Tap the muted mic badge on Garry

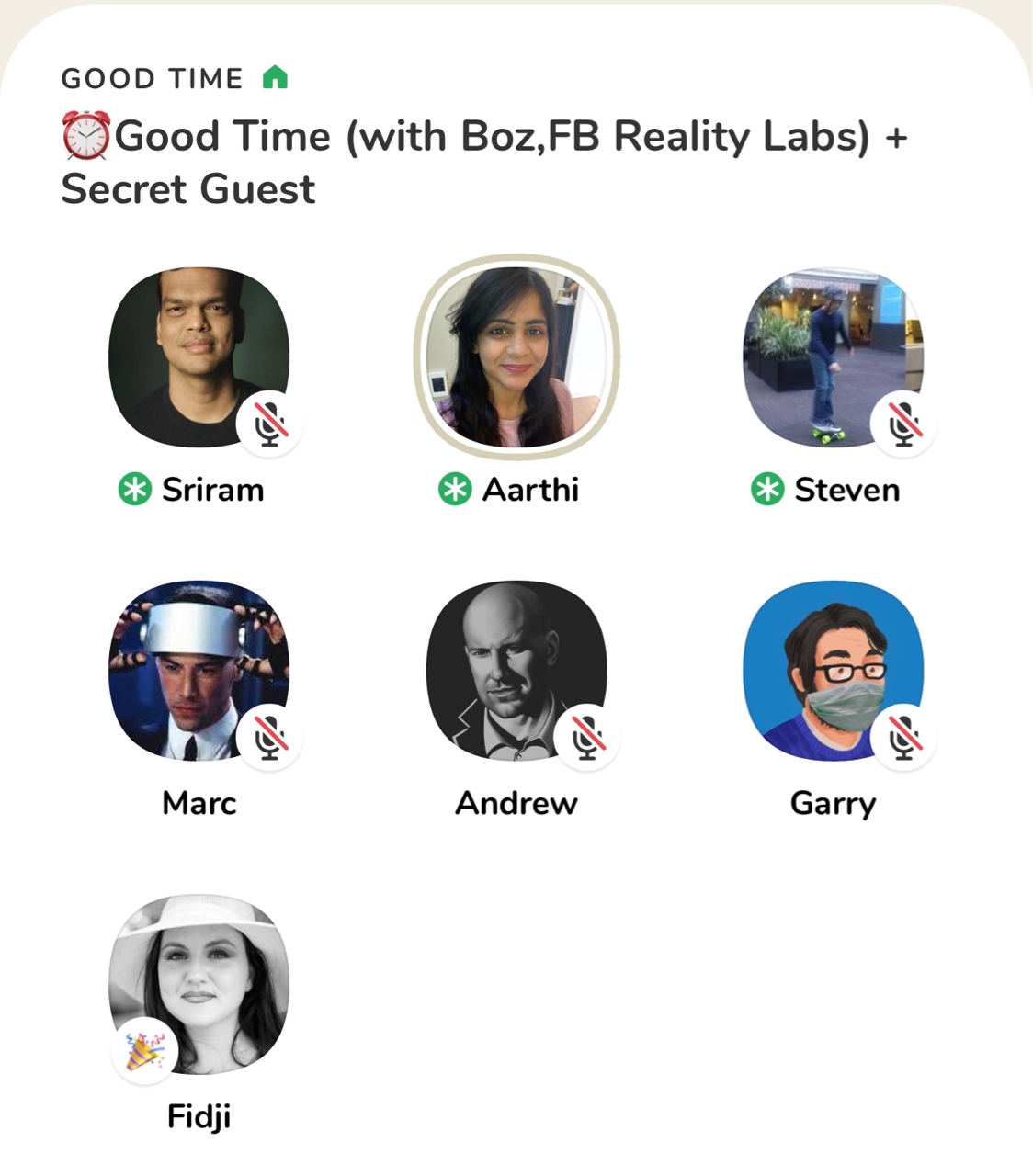(903, 737)
